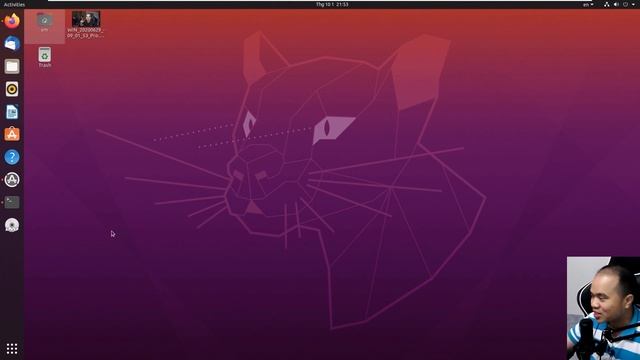Open the Help icon in the dock
Screen dimensions: 640x360
[x=12, y=157]
